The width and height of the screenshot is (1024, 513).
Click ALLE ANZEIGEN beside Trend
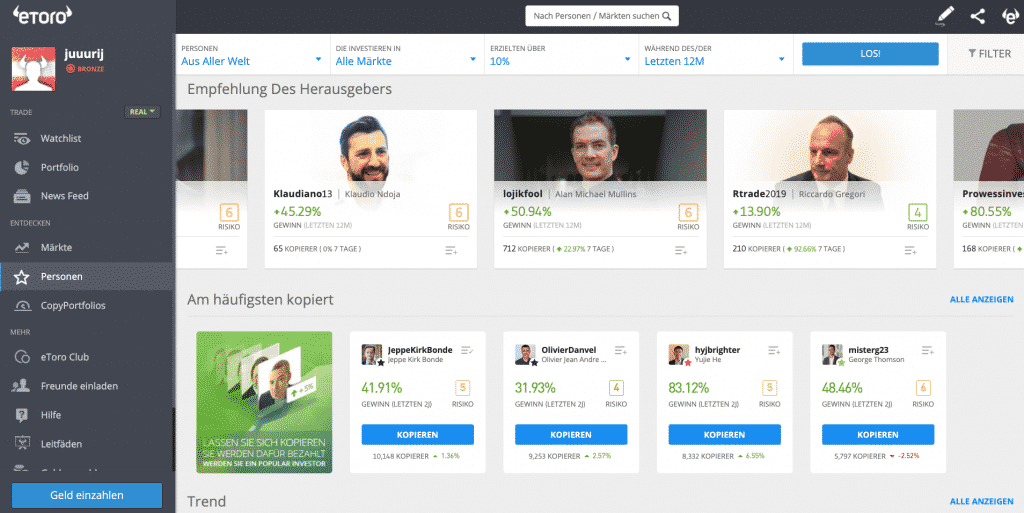982,501
